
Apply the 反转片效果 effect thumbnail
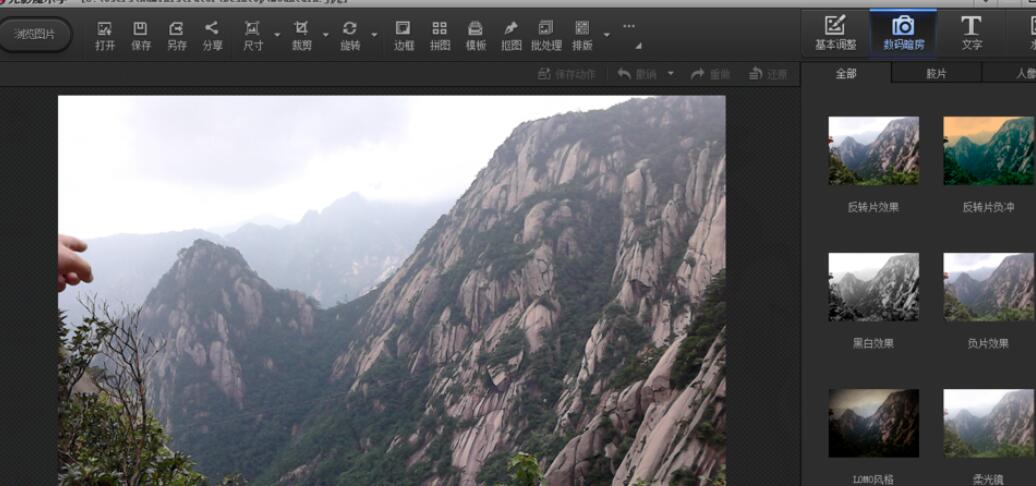tap(873, 151)
